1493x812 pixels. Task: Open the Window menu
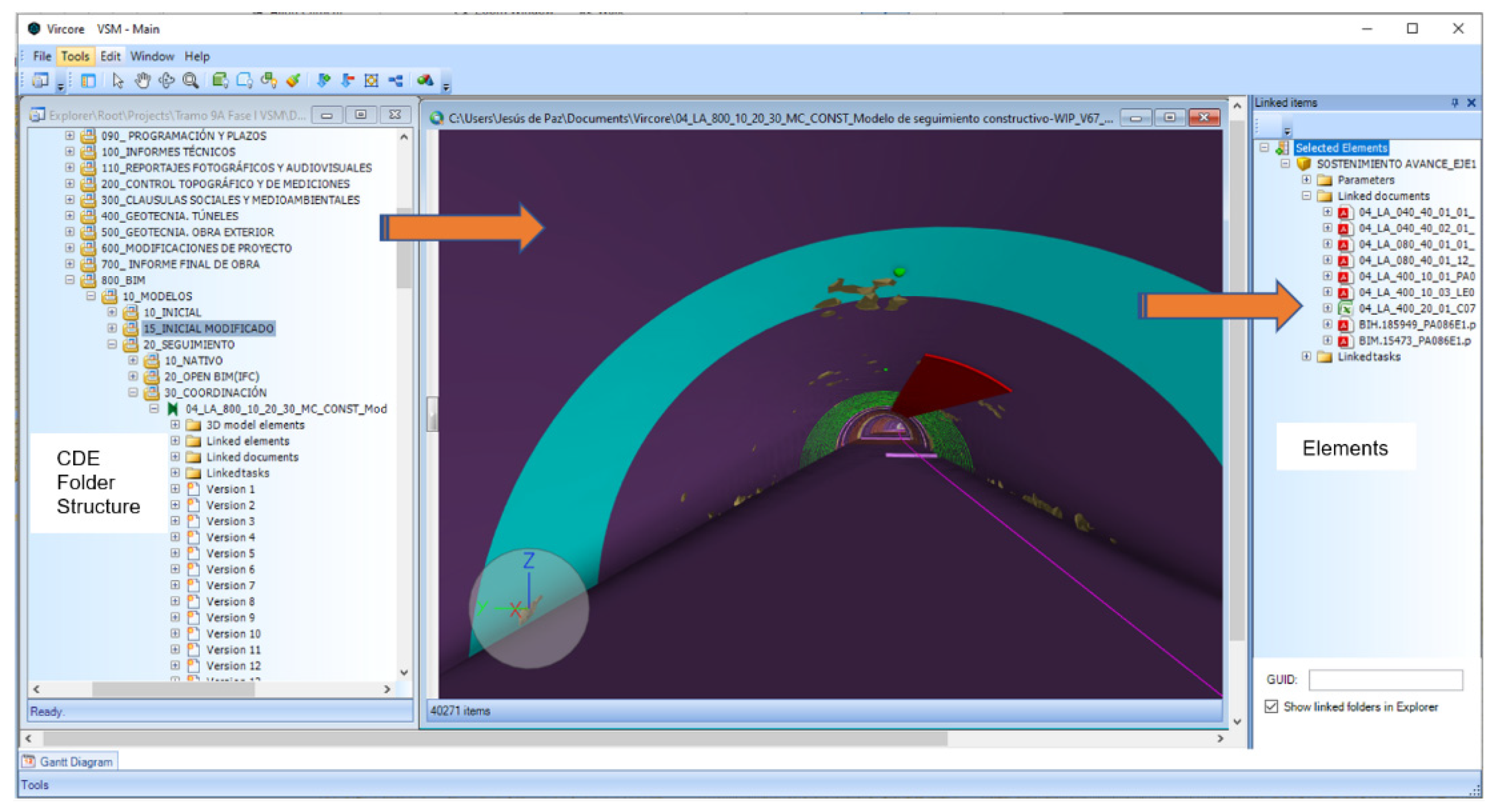tap(152, 56)
